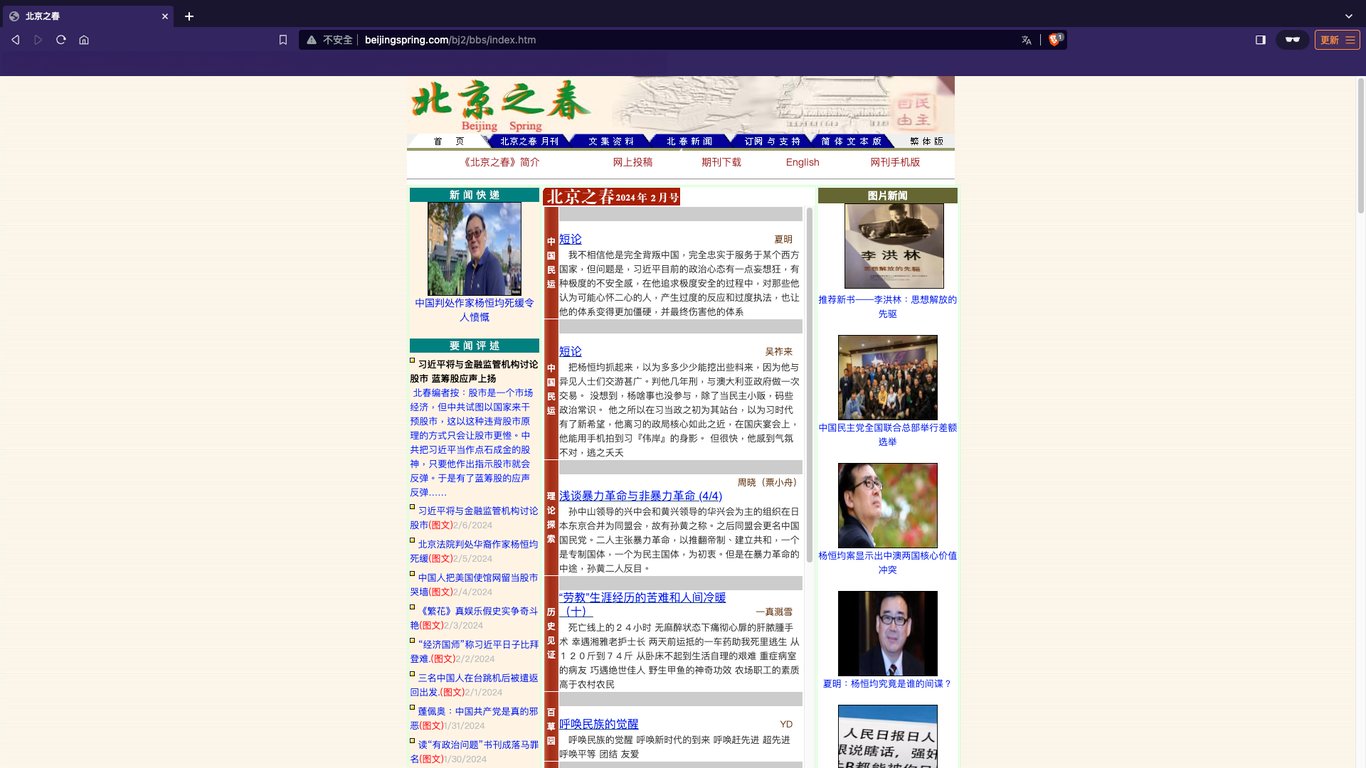Open the 更新 browser menu button
1366x768 pixels.
pyautogui.click(x=1337, y=40)
